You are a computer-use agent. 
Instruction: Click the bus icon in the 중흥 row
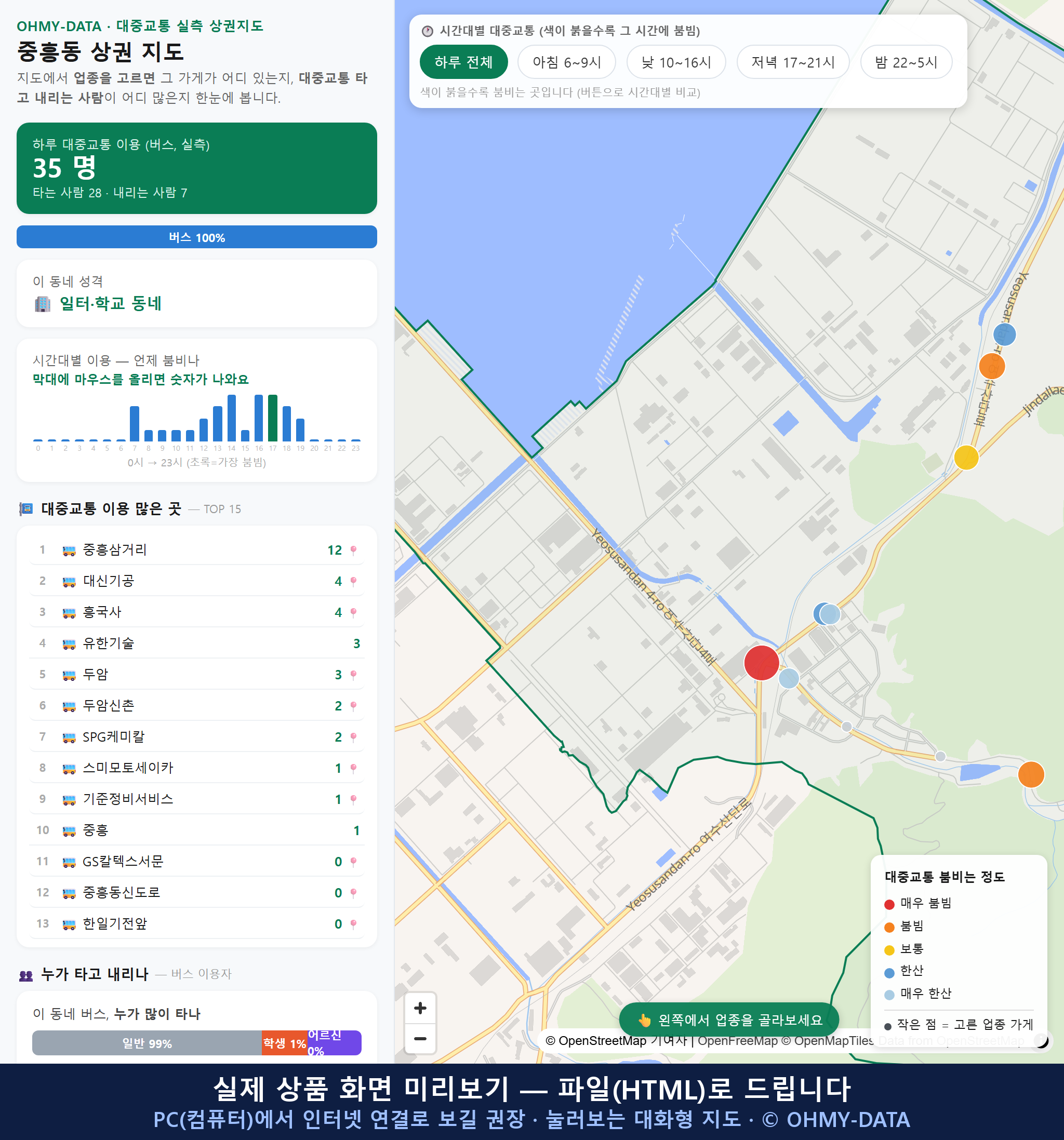pos(69,831)
